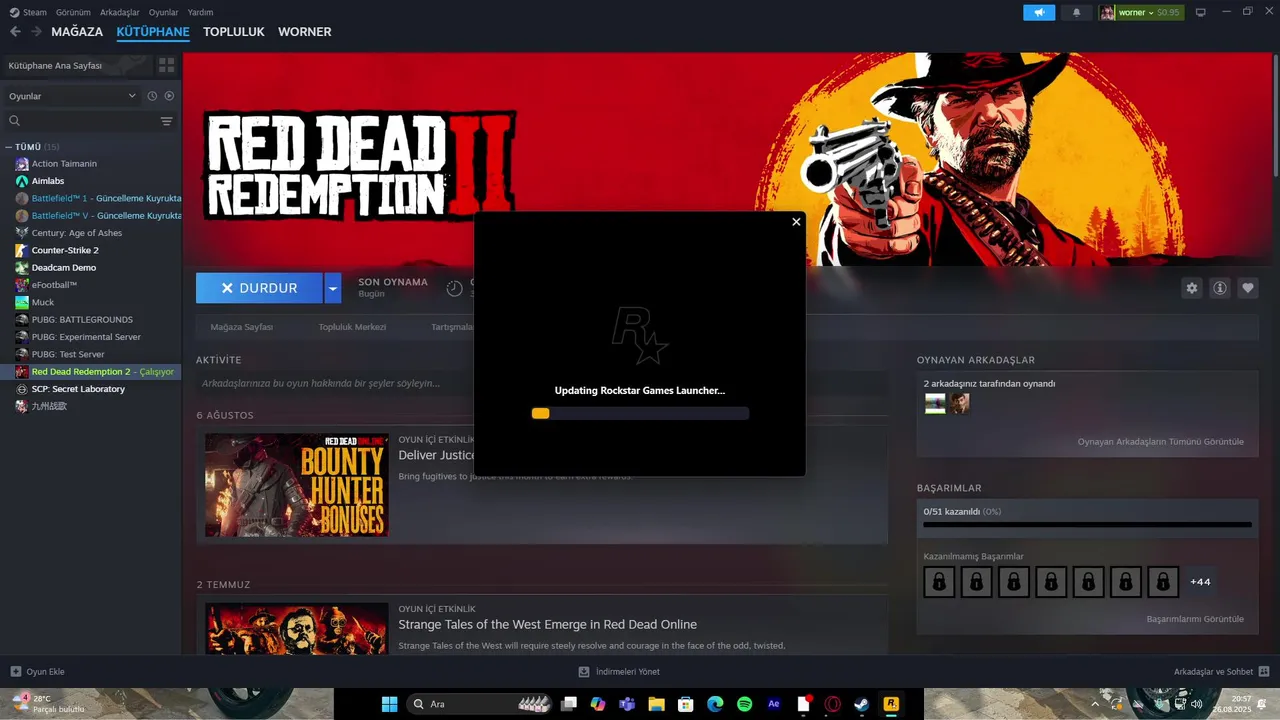
Task: Switch library to grid view icon
Action: click(166, 65)
